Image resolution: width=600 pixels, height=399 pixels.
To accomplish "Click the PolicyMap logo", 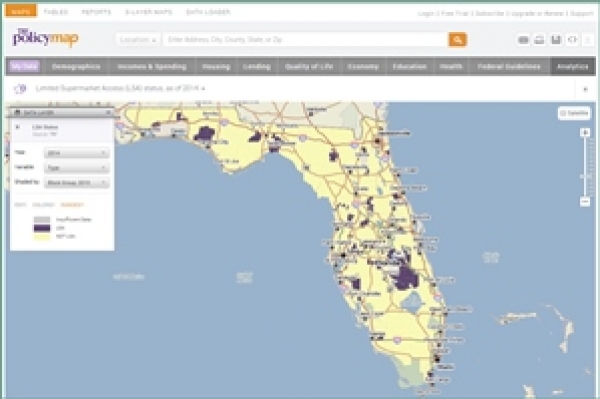I will coord(45,37).
